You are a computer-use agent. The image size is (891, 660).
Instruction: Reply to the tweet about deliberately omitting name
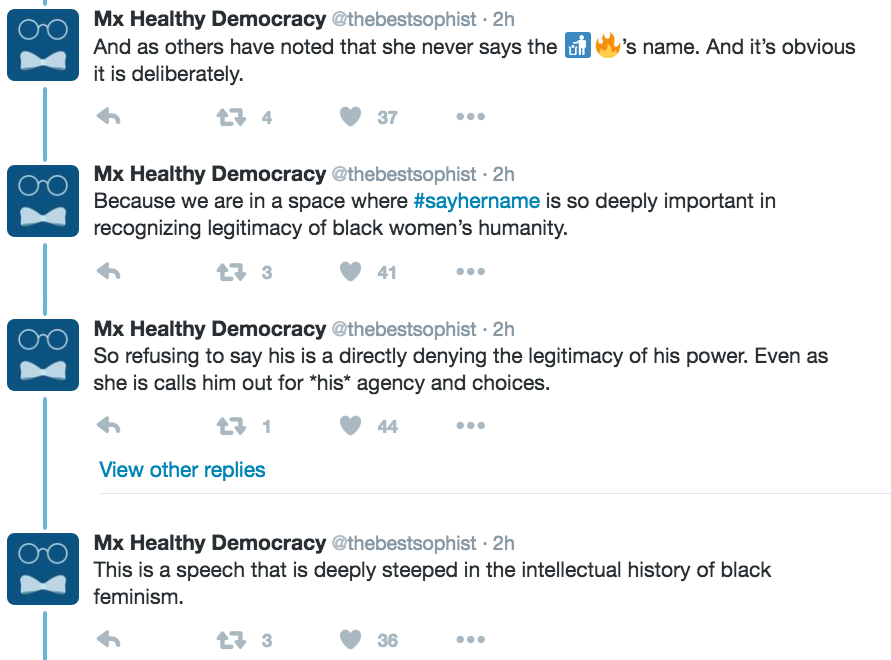(108, 117)
